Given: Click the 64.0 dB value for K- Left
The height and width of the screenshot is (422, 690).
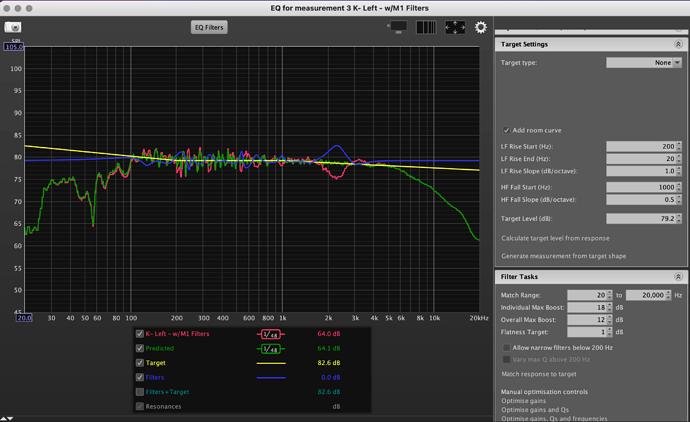Looking at the screenshot, I should pos(329,334).
